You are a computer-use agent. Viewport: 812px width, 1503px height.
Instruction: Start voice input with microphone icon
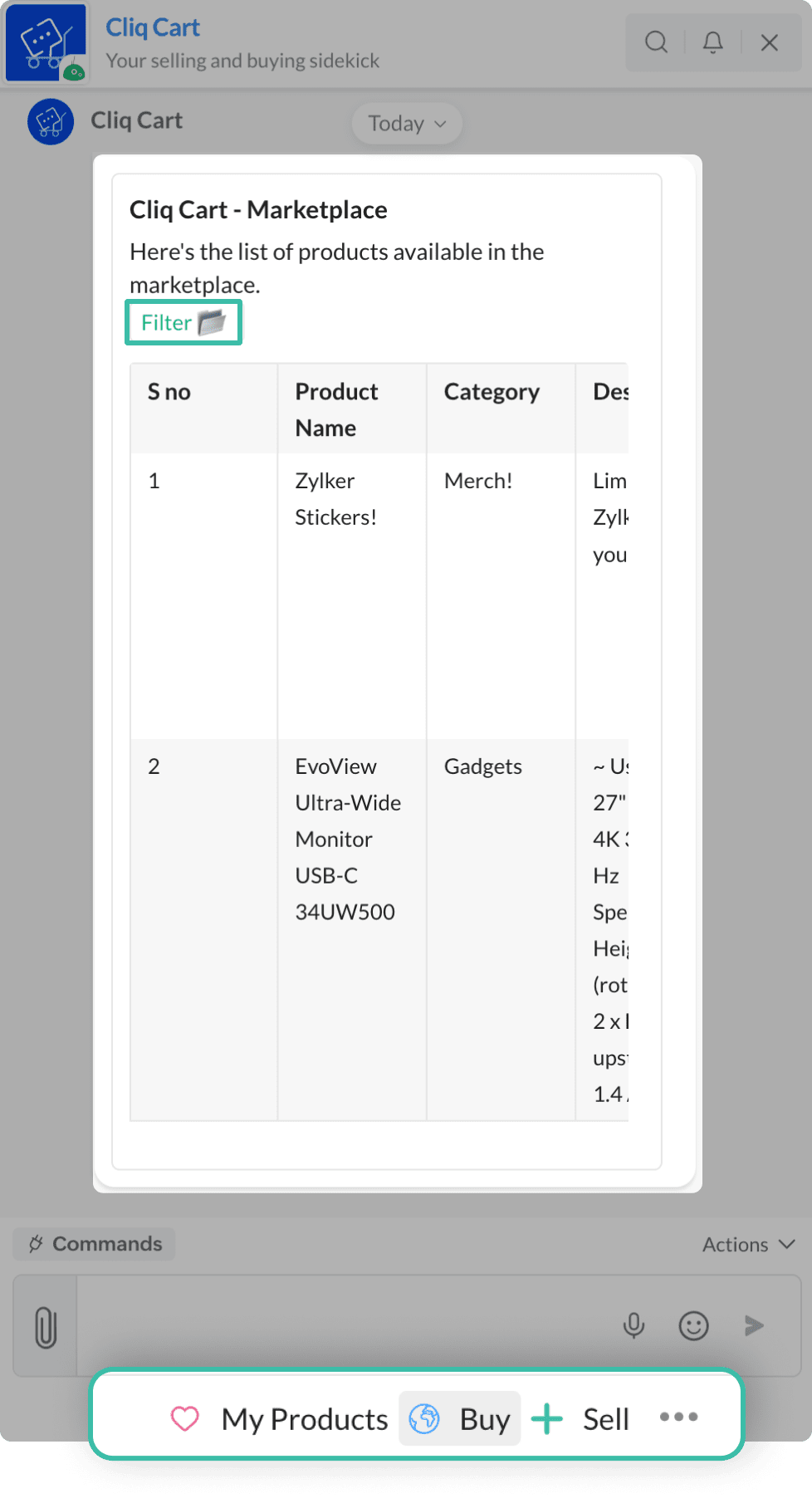[x=633, y=1325]
